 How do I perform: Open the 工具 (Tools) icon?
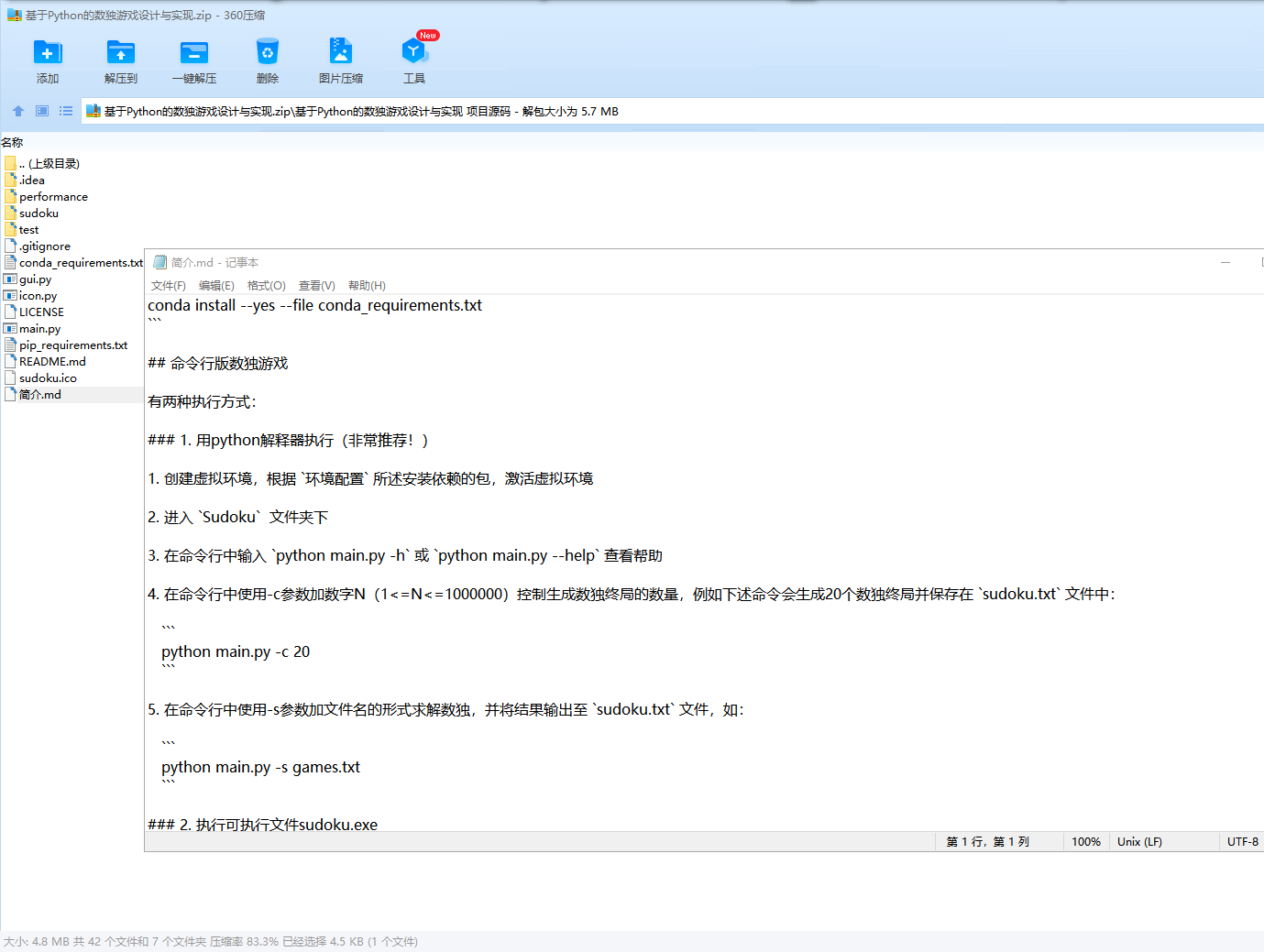point(414,51)
